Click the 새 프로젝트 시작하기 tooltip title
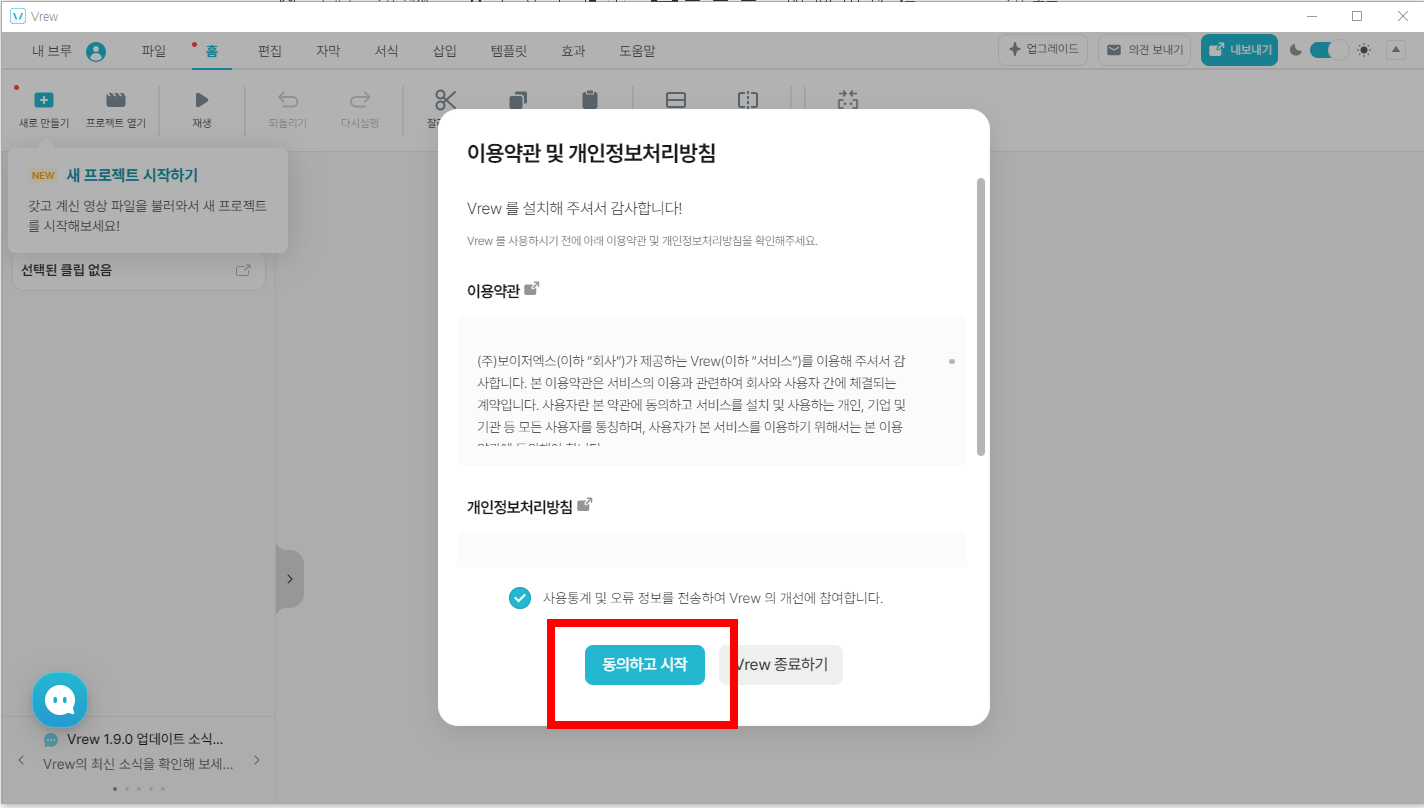1424x808 pixels. click(132, 175)
